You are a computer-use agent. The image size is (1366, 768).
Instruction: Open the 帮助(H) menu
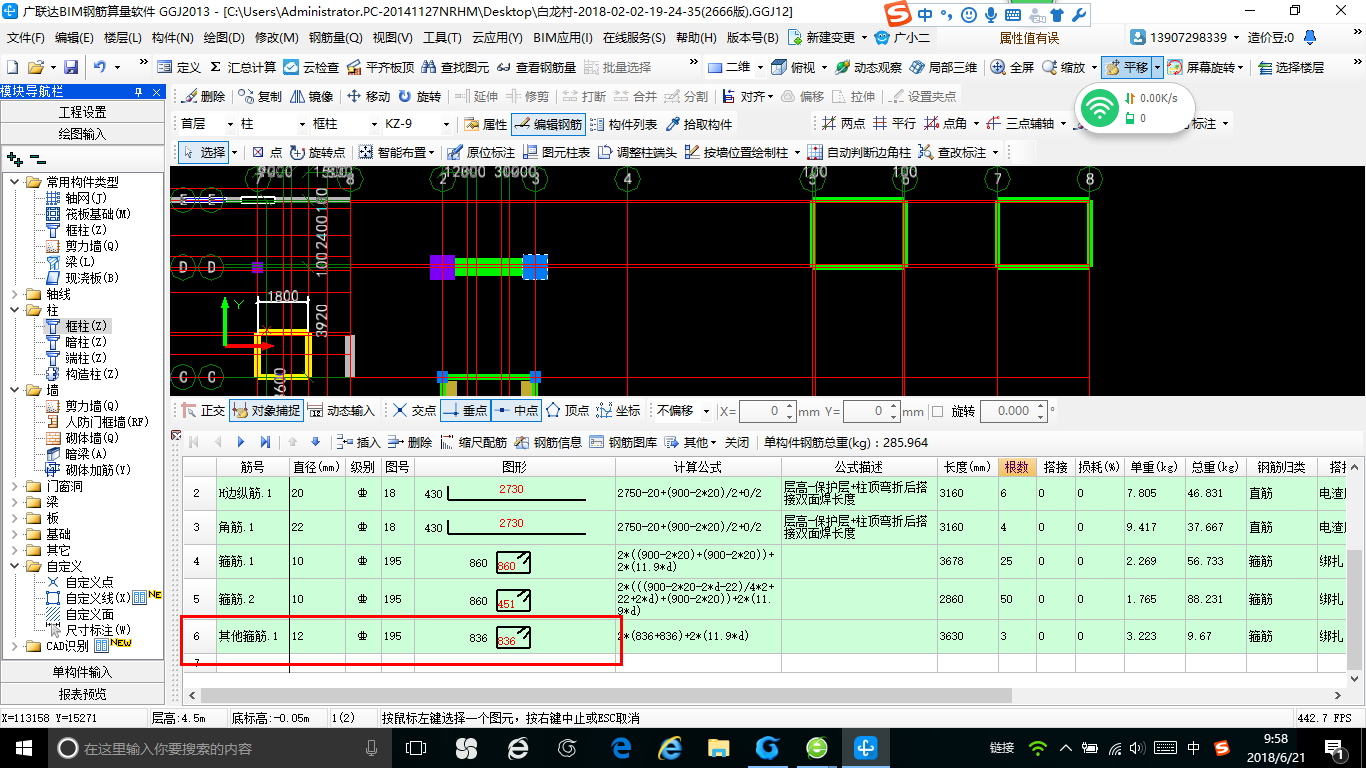pyautogui.click(x=696, y=38)
